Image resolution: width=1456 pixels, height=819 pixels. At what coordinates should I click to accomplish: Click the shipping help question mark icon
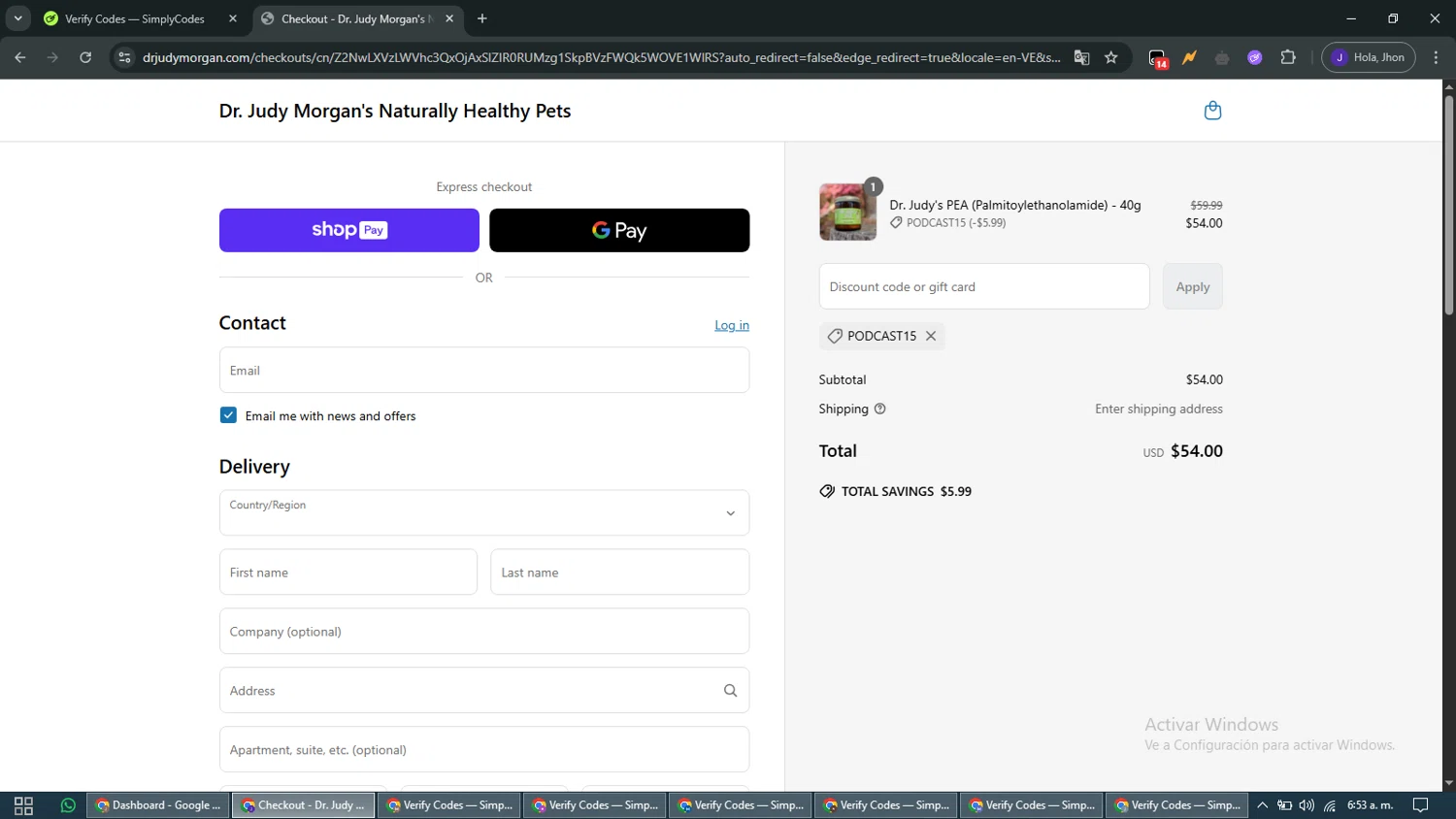[x=880, y=409]
